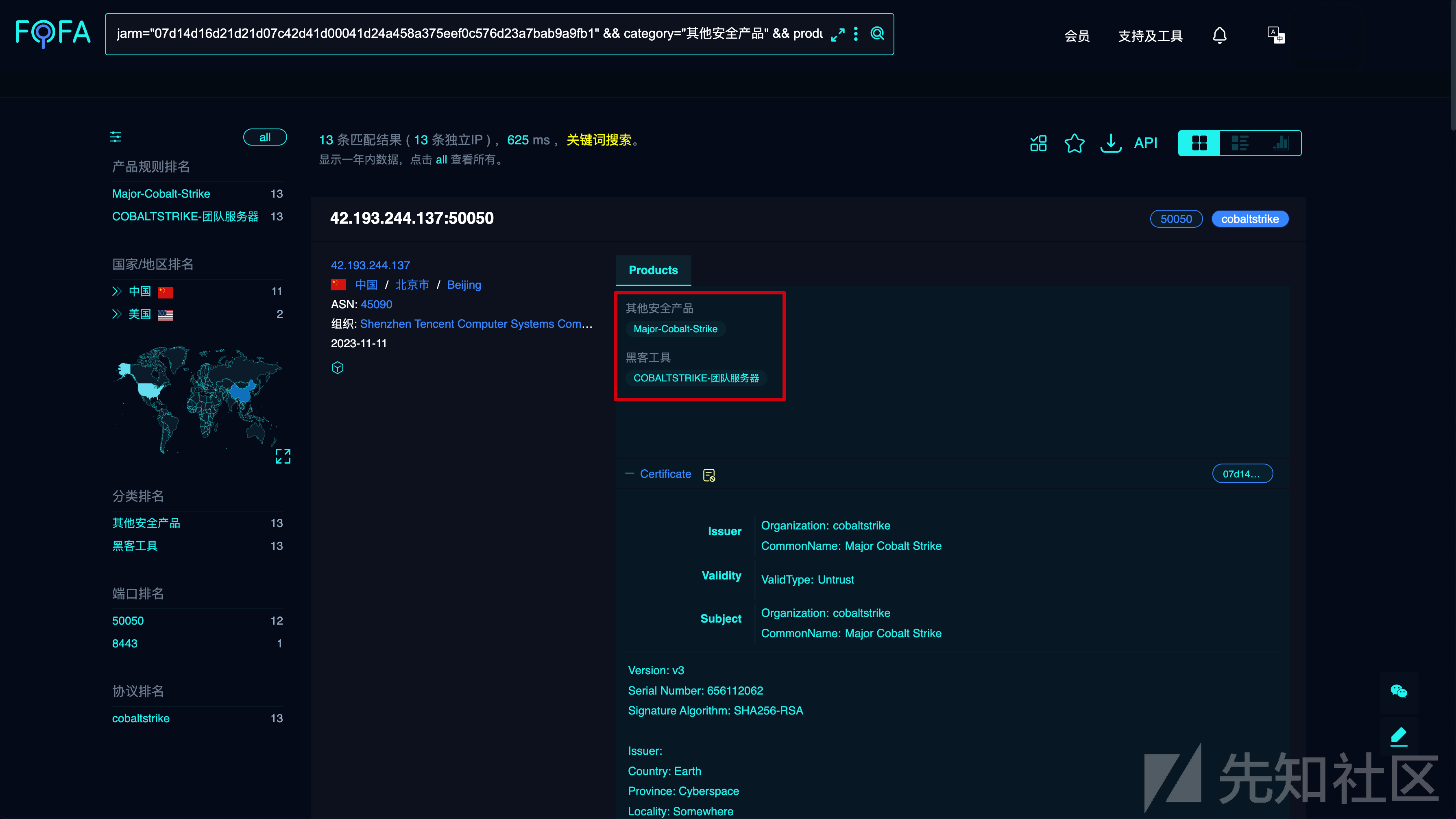Switch to card grid view

click(1199, 143)
